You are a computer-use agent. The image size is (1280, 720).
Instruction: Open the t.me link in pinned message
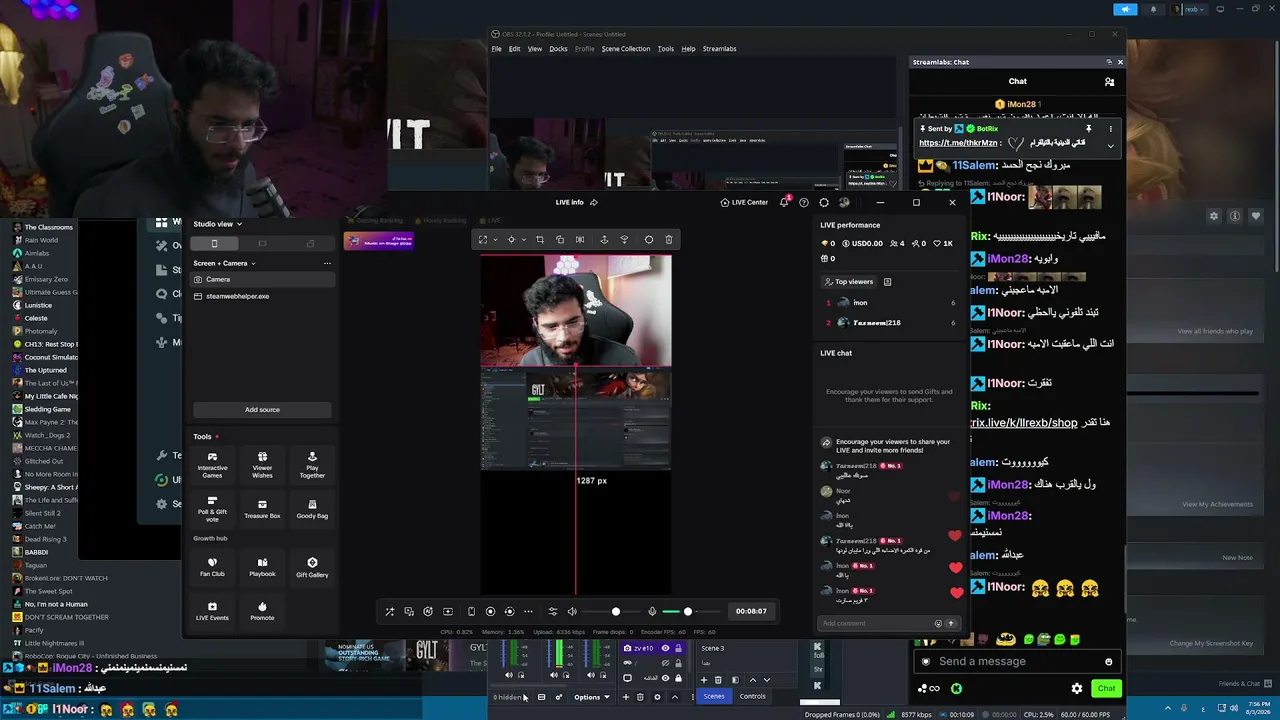960,143
